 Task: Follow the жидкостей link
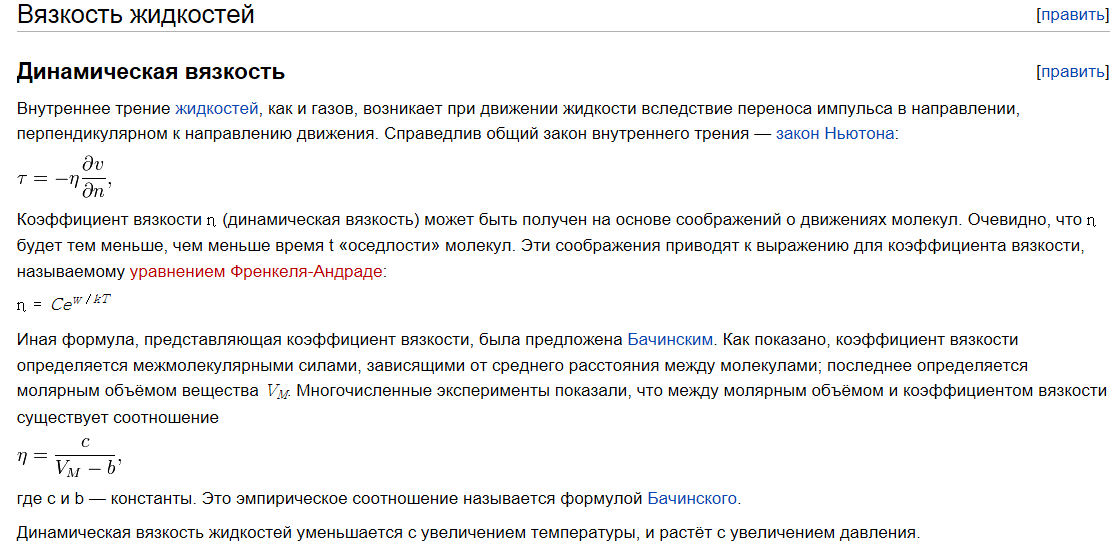tap(217, 109)
